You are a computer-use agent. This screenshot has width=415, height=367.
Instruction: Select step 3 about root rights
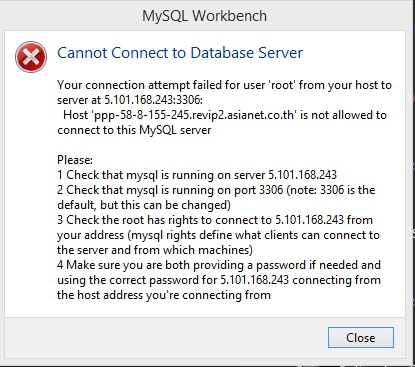pyautogui.click(x=215, y=220)
